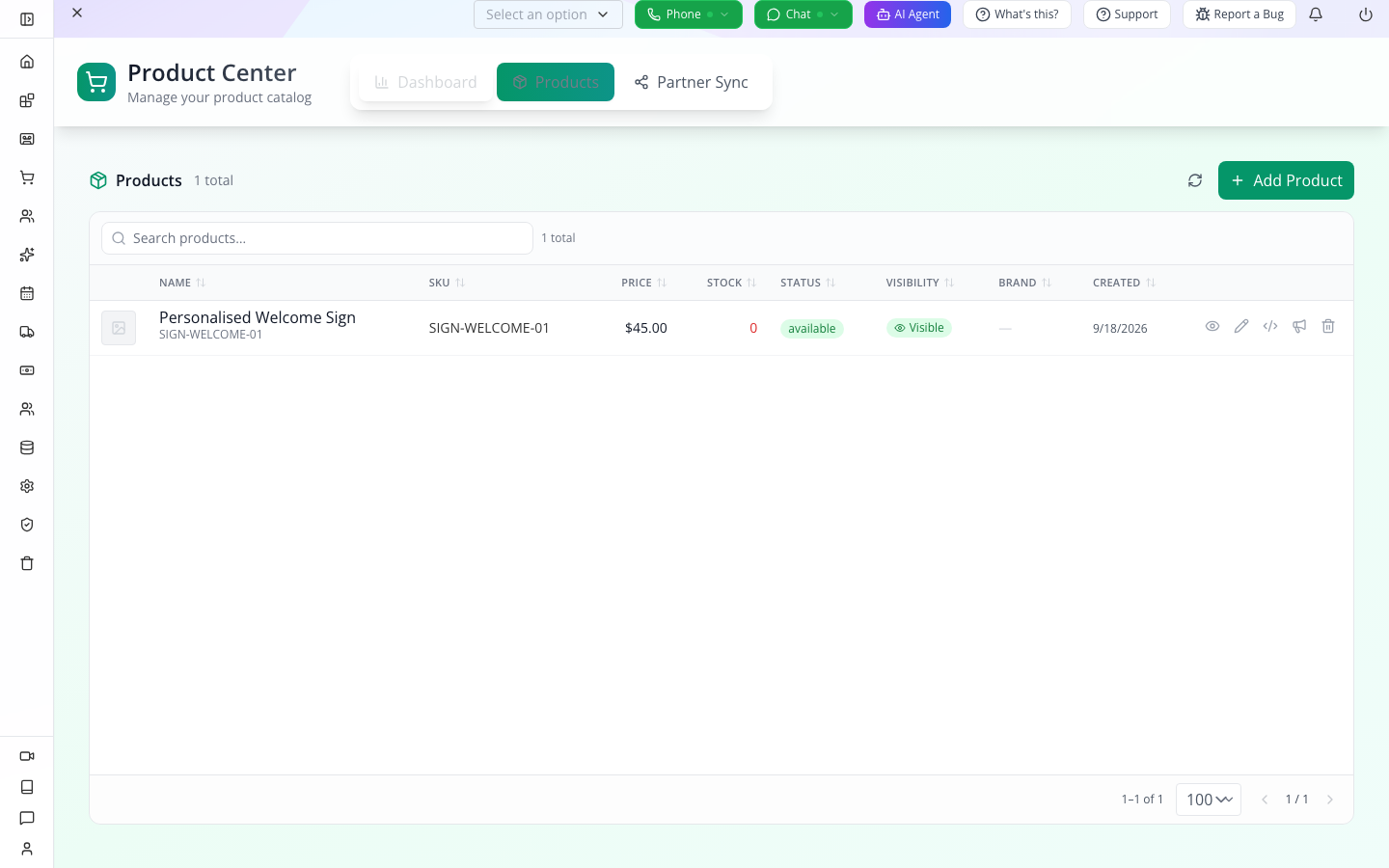Image resolution: width=1389 pixels, height=868 pixels.
Task: Select the Products tab
Action: (556, 82)
